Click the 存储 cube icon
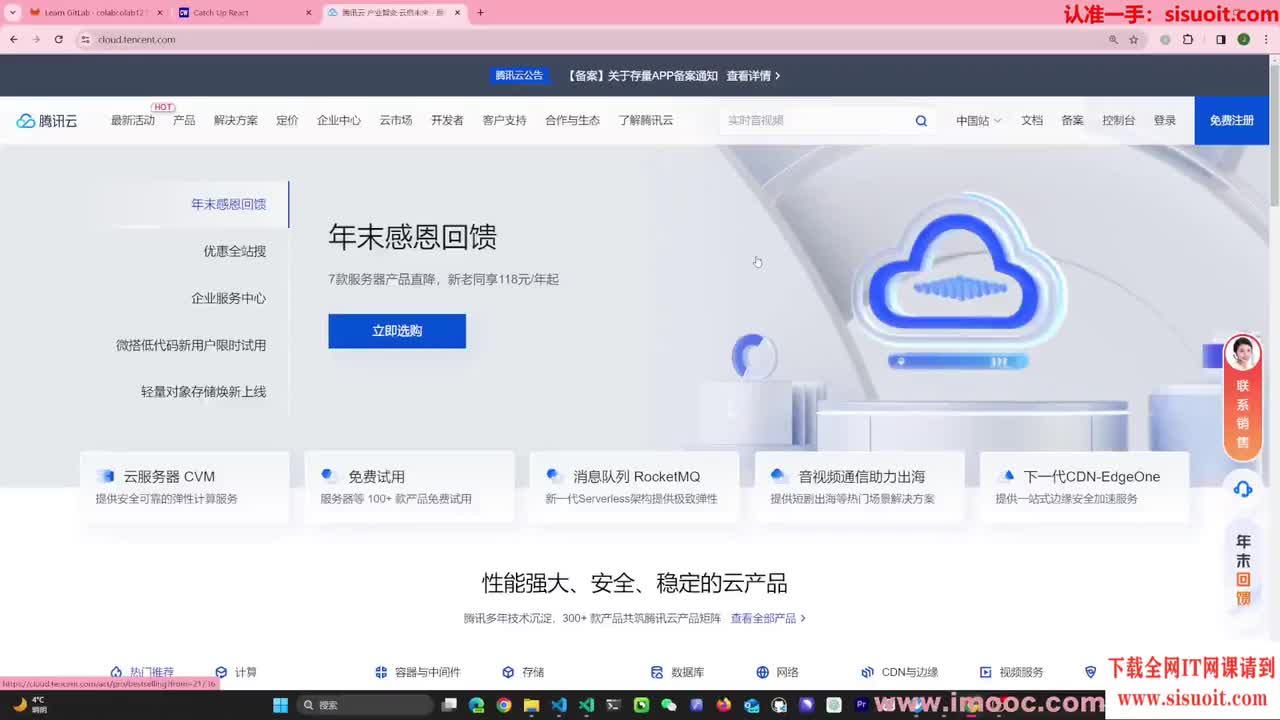Screen dimensions: 1280x720 point(508,672)
